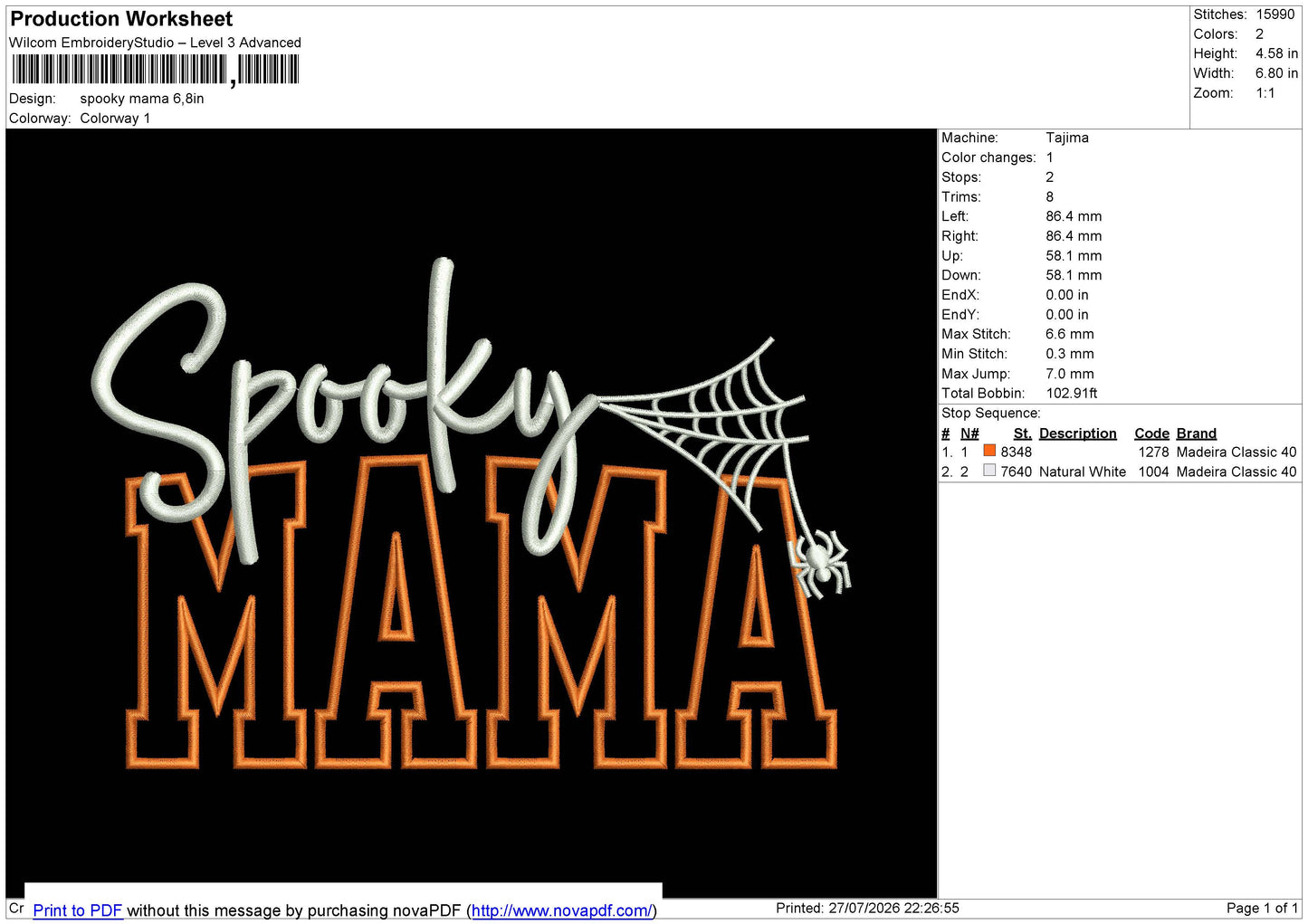
Task: Click the 'Color changes:' label
Action: coord(988,157)
